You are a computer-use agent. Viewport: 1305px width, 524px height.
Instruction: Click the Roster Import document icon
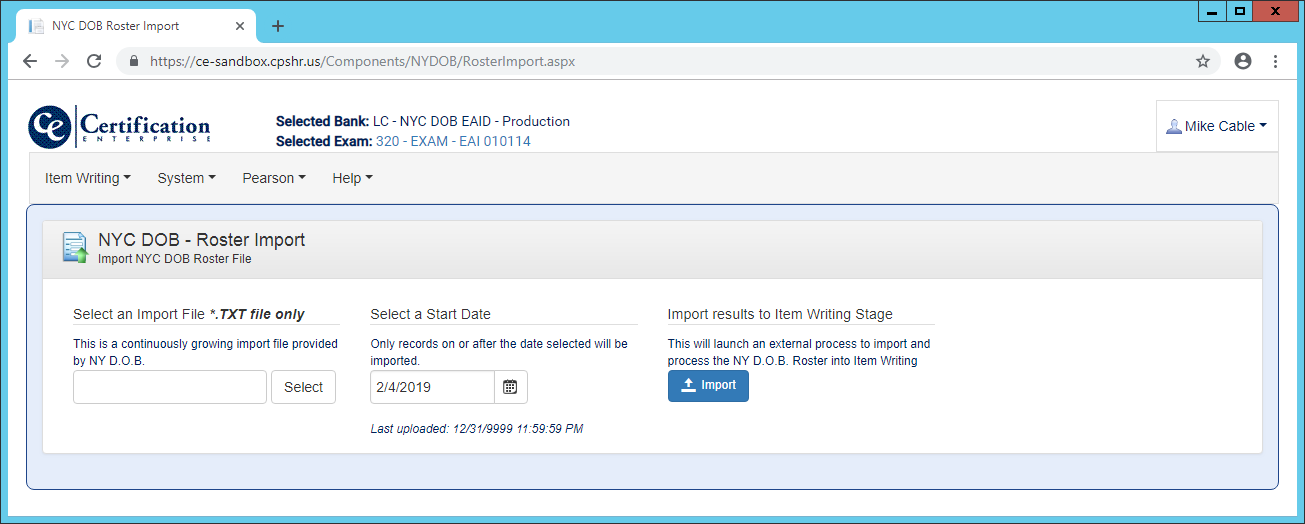(x=75, y=247)
